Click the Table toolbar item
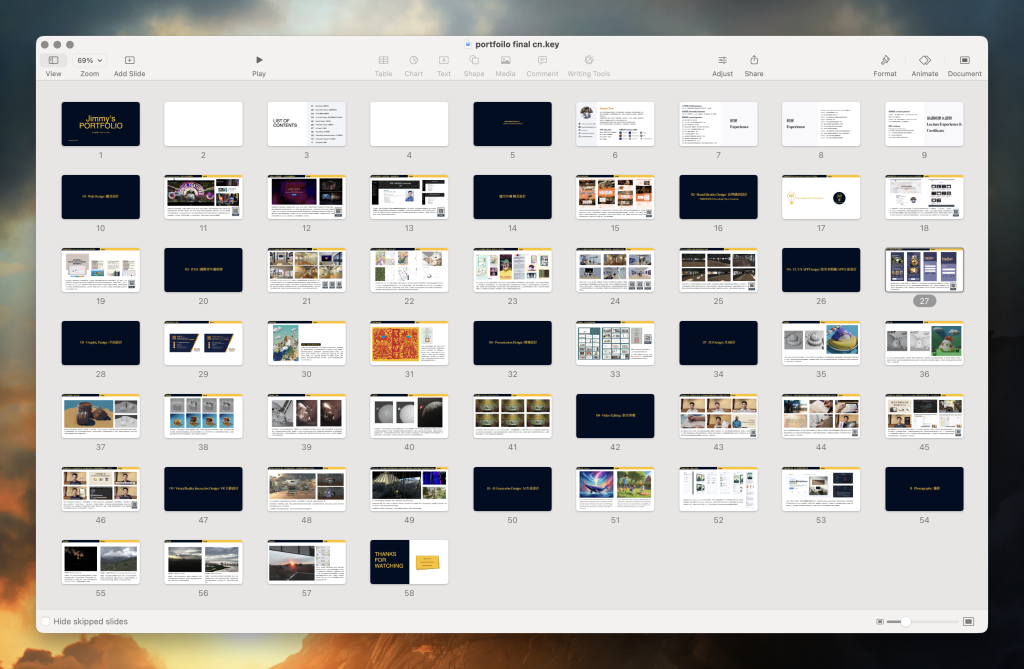Viewport: 1024px width, 669px height. [383, 61]
